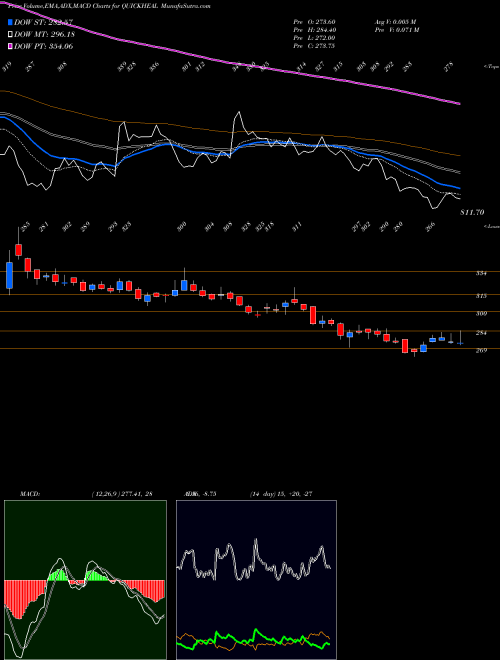
Task: Click the 'Pre V: 0.071 M' value
Action: click(x=396, y=30)
